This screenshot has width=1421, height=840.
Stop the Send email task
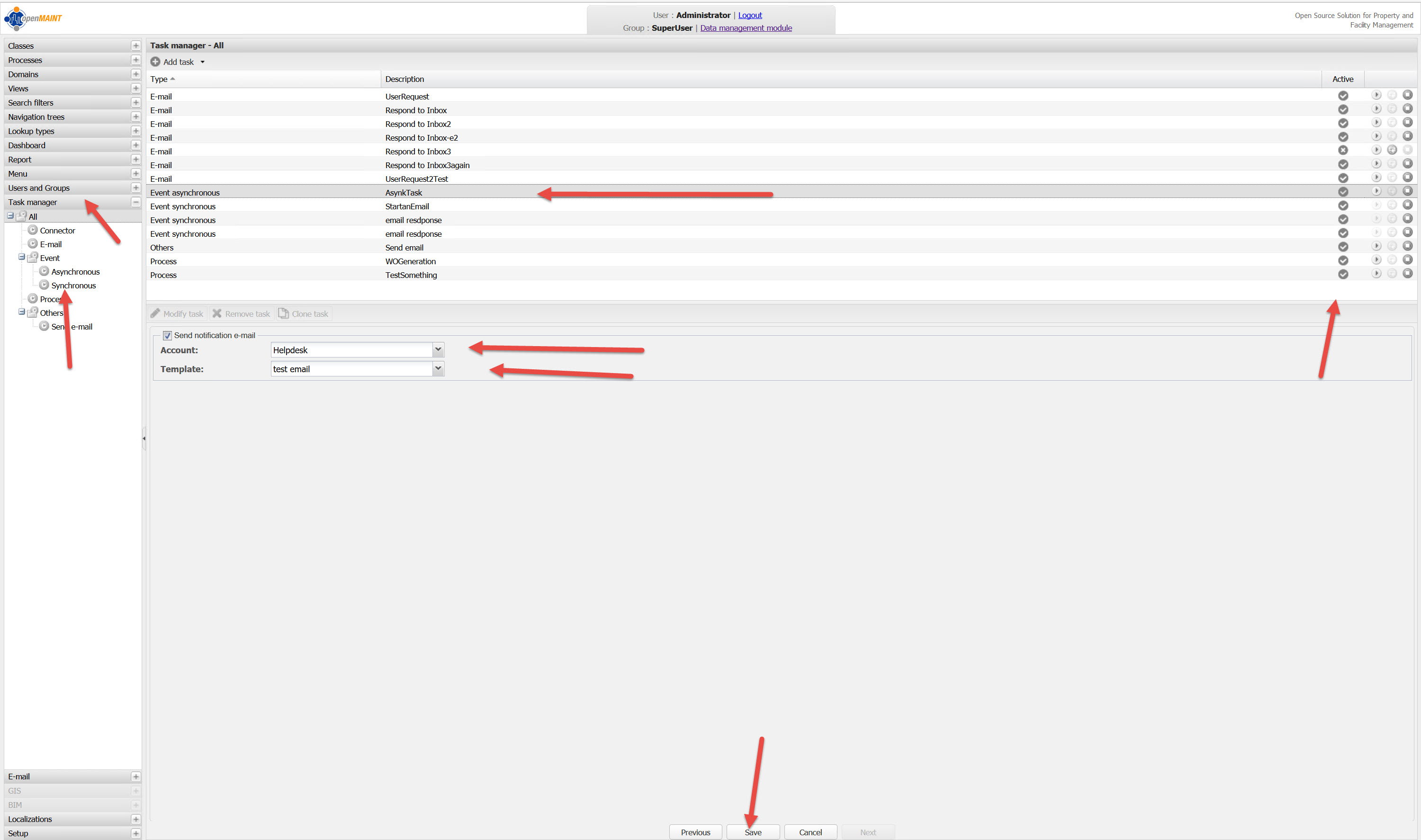(1407, 246)
